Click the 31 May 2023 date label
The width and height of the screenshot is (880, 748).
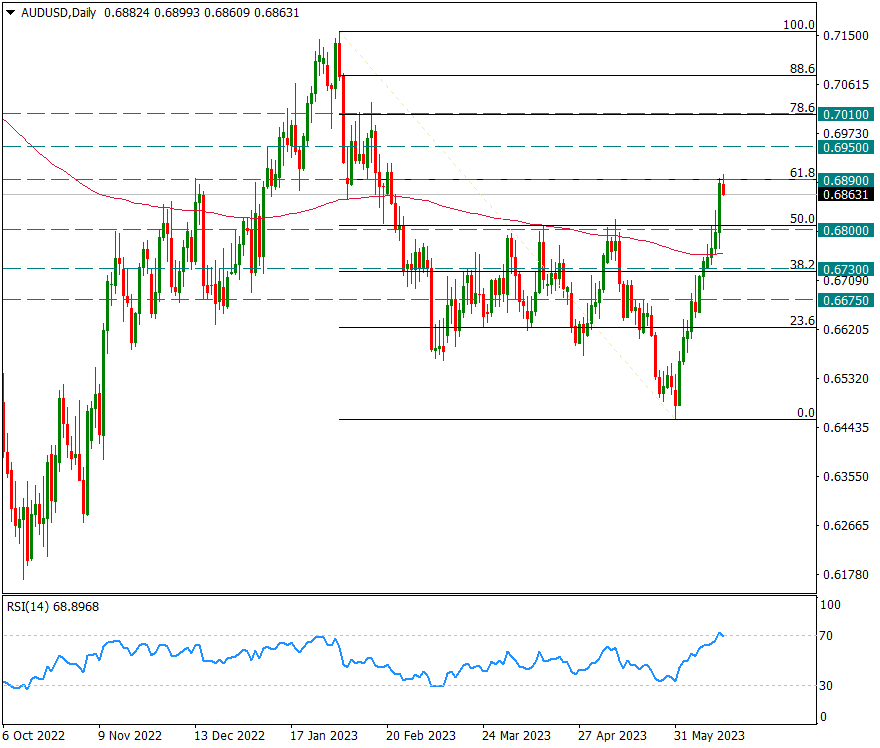point(709,736)
